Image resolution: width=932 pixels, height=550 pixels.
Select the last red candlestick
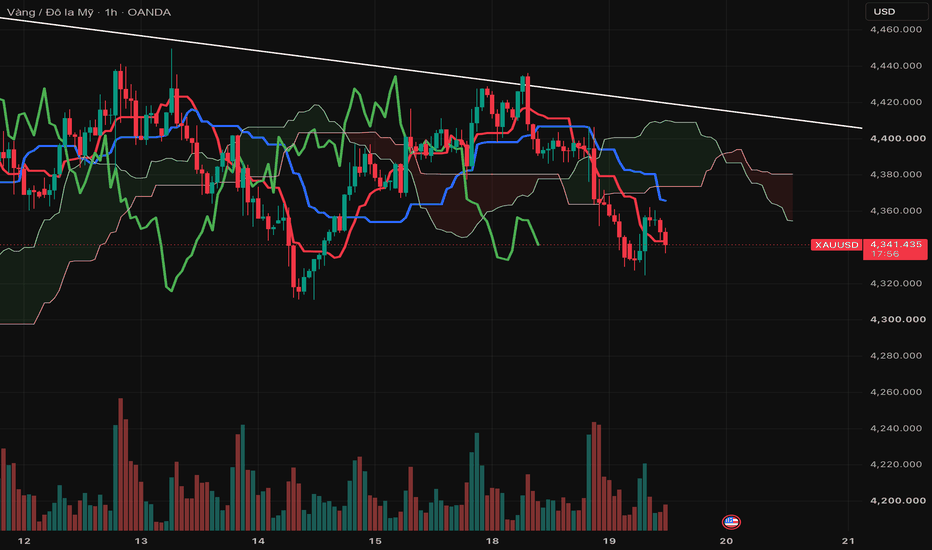point(666,238)
